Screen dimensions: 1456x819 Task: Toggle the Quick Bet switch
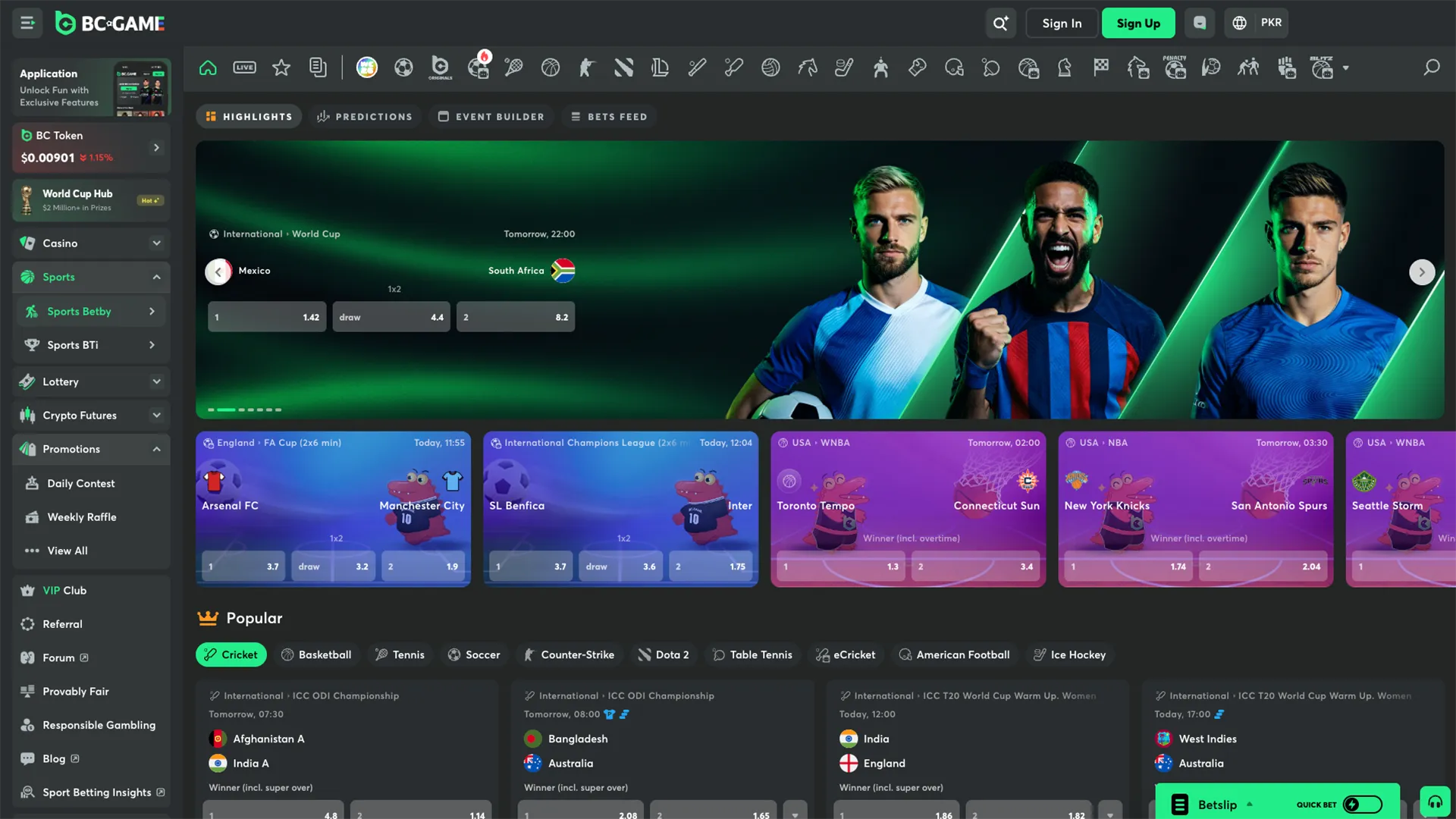(1362, 805)
